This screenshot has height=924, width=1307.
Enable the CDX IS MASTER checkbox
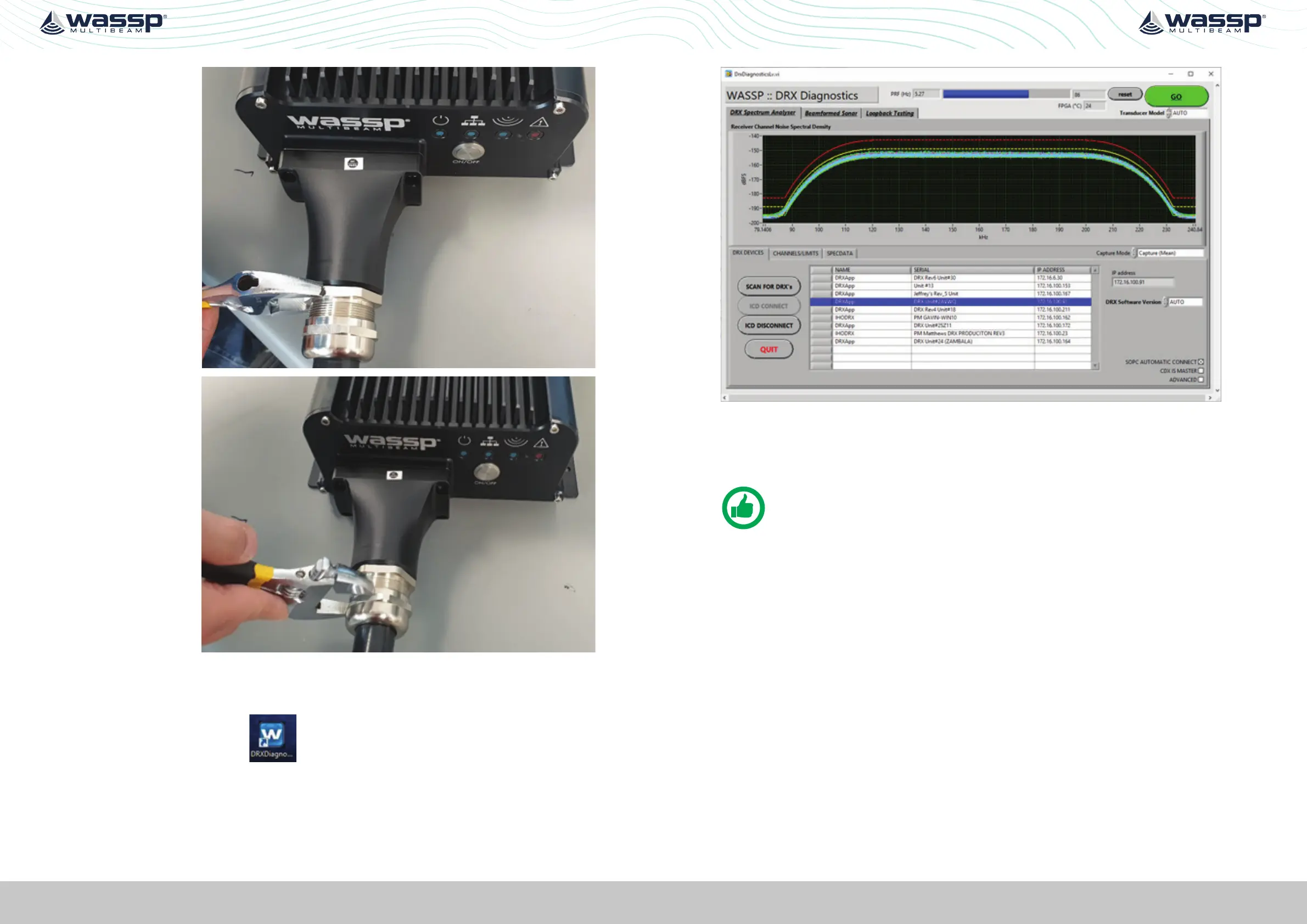click(x=1201, y=371)
